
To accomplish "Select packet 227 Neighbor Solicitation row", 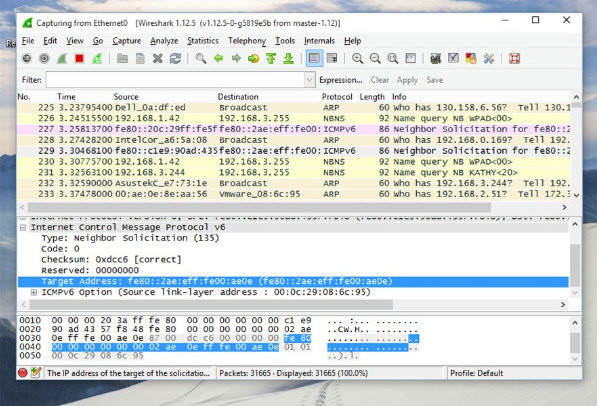I will [x=294, y=129].
